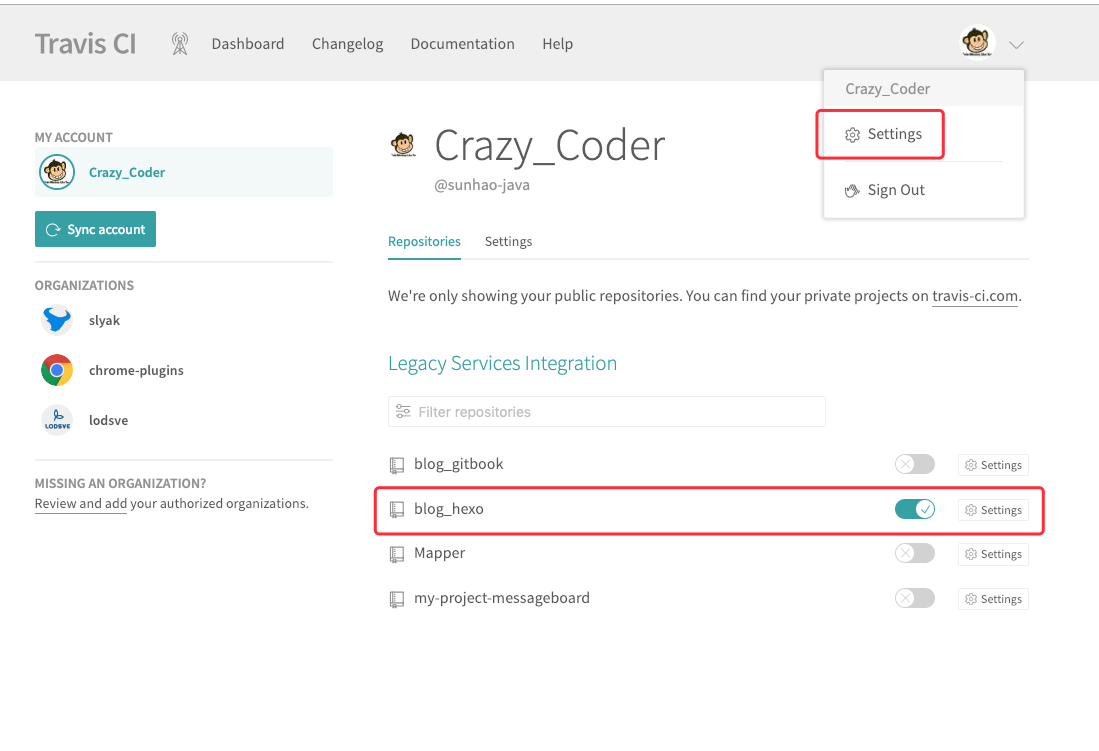
Task: Collapse the account dropdown chevron
Action: coord(1016,45)
